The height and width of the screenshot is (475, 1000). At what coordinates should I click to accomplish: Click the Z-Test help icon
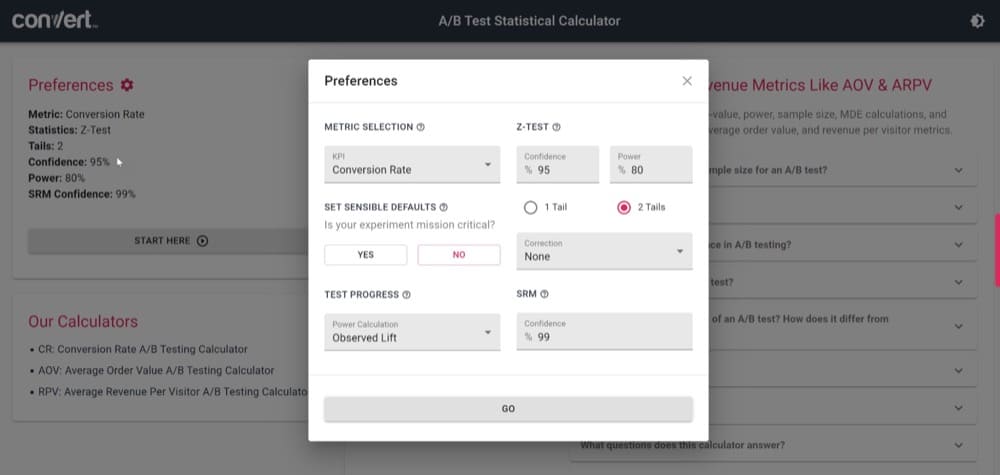556,127
